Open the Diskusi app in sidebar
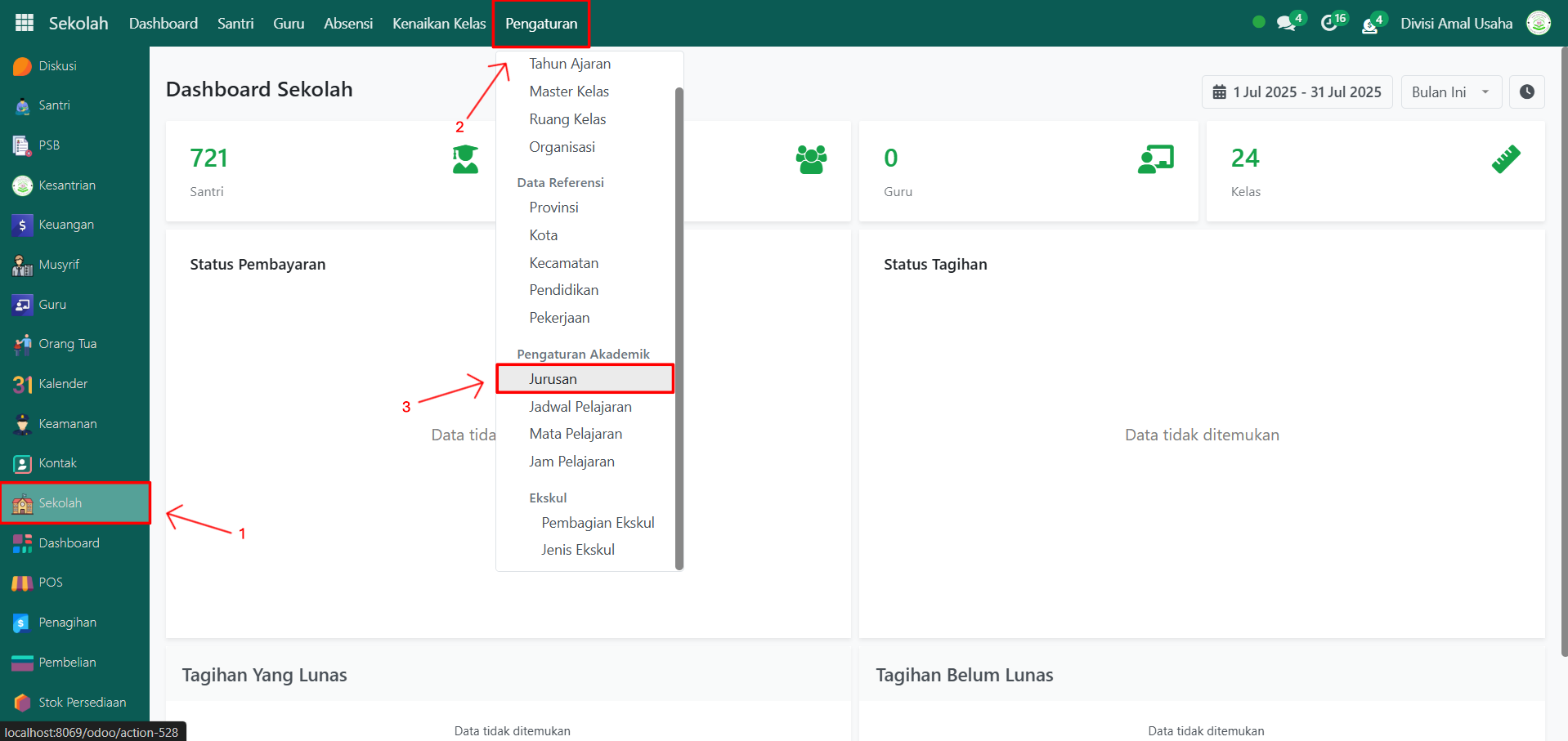1568x741 pixels. coord(57,66)
